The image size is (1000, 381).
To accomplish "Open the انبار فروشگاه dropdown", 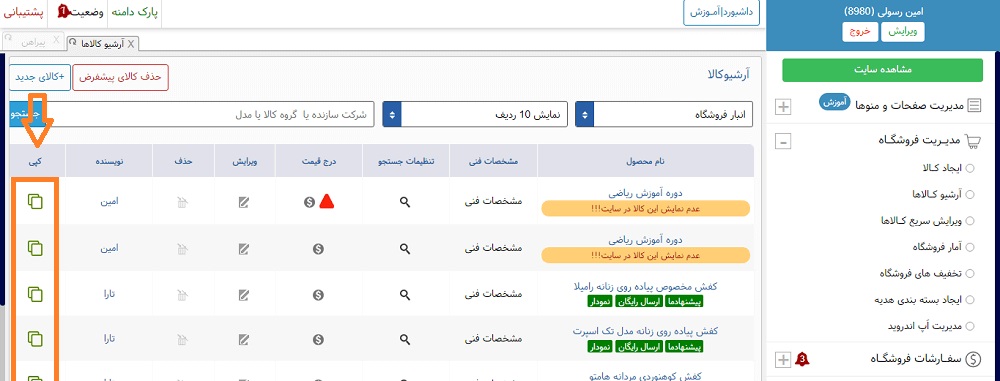I will coord(664,115).
